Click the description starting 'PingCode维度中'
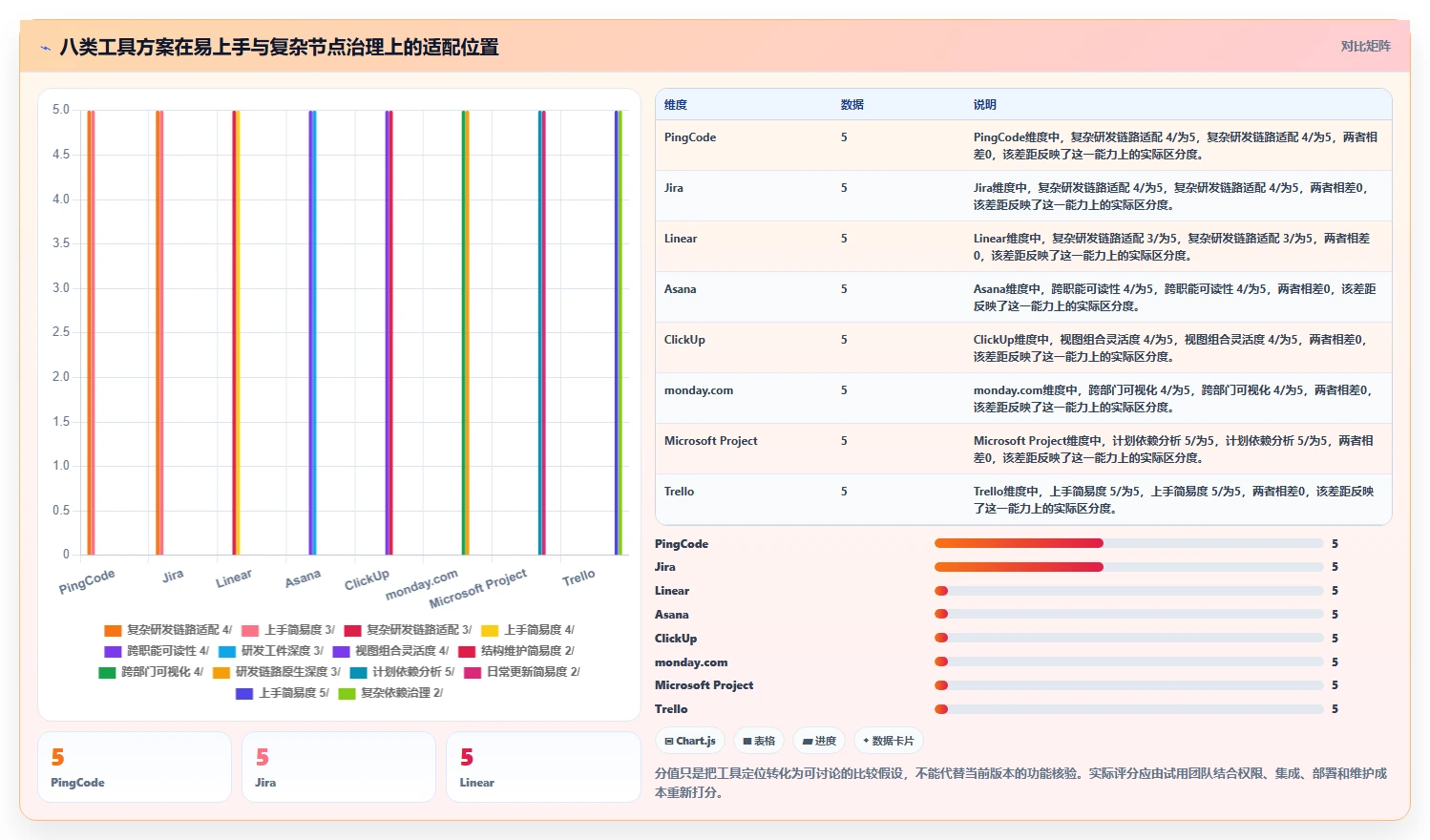Viewport: 1430px width, 840px height. pyautogui.click(x=1176, y=146)
